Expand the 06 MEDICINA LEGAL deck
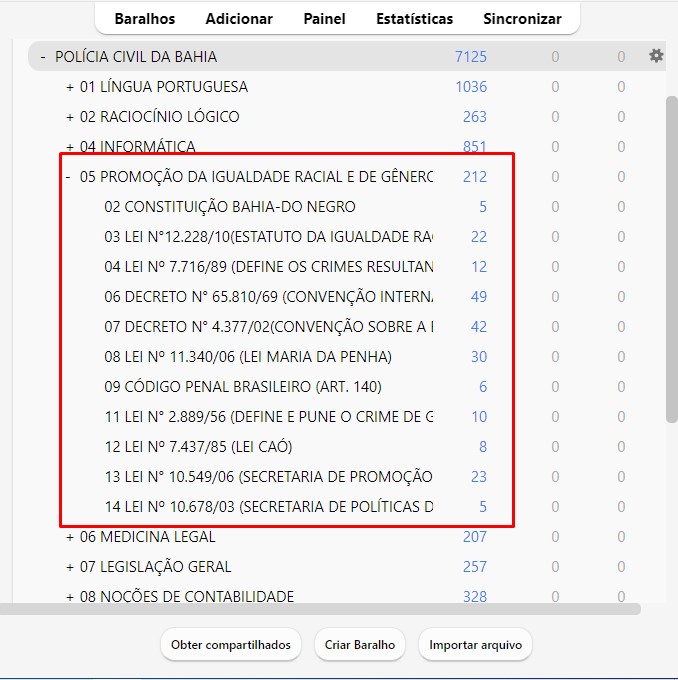 [x=70, y=537]
